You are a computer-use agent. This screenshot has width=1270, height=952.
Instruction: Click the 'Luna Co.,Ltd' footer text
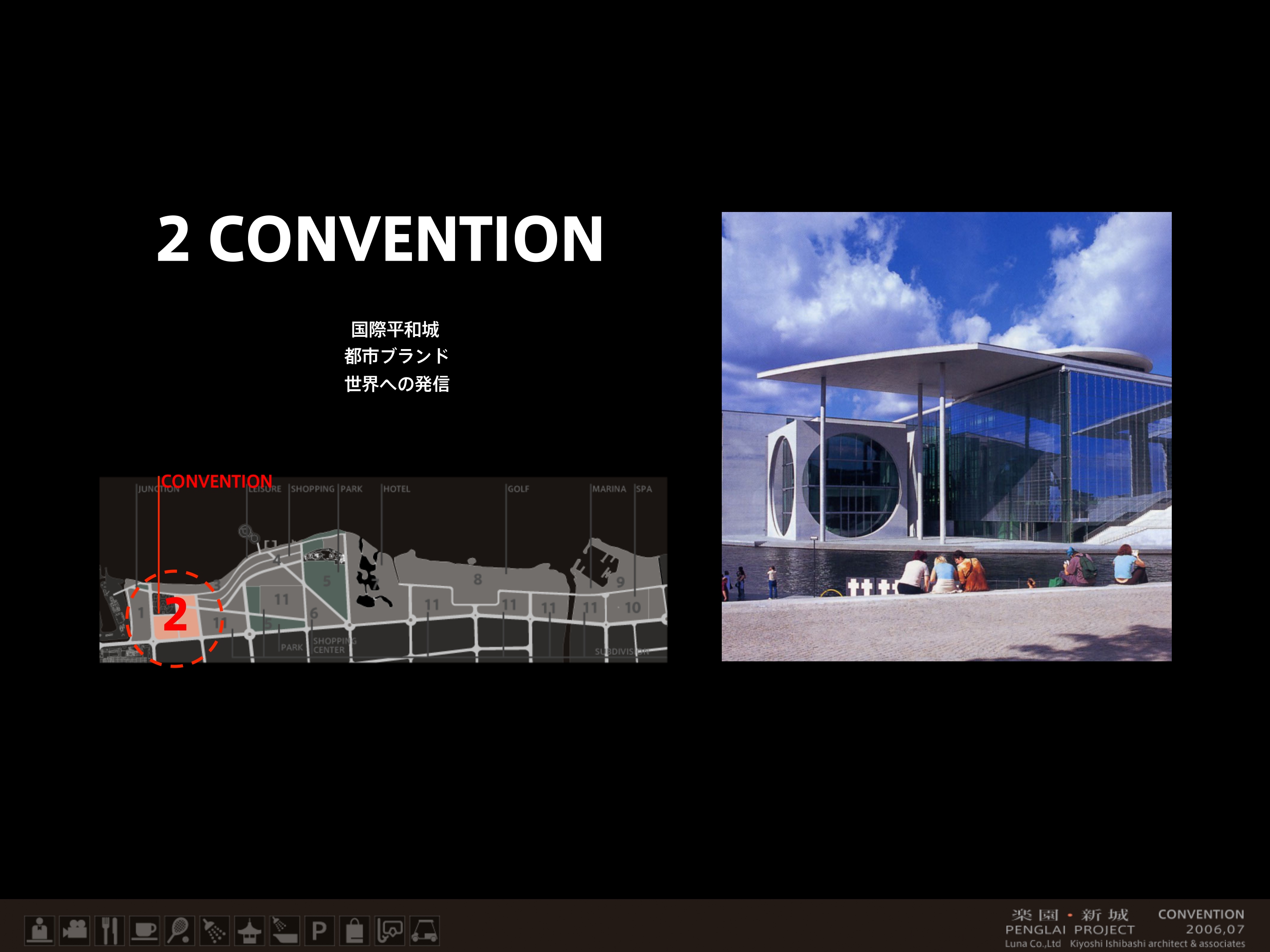[1033, 944]
